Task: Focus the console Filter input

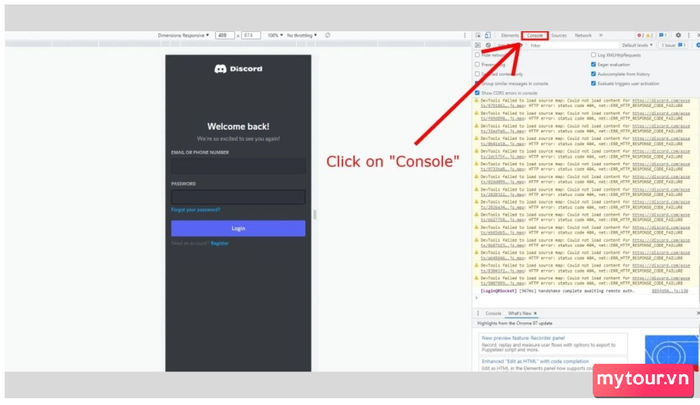Action: [573, 45]
